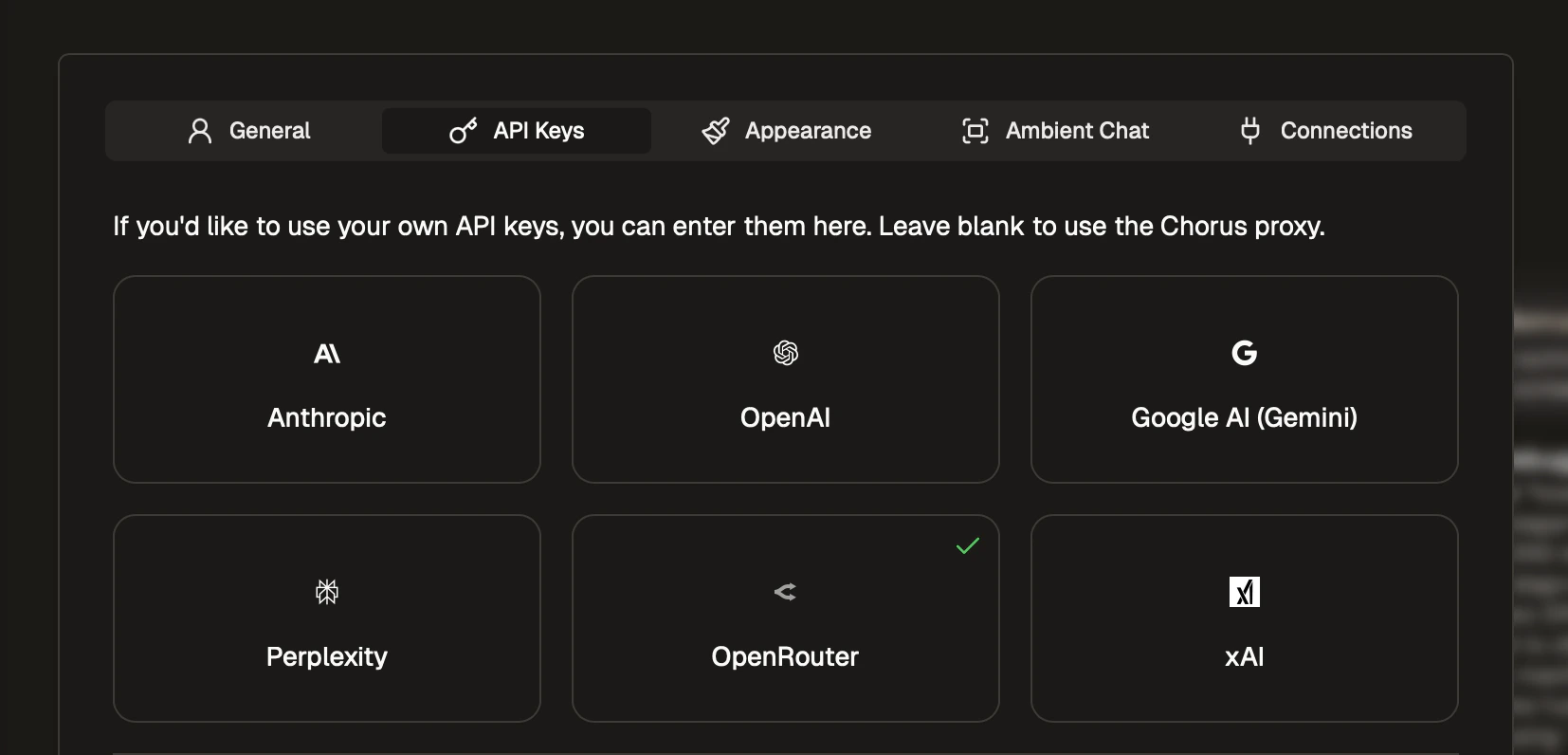Click the key icon beside API Keys
The width and height of the screenshot is (1568, 755).
463,131
